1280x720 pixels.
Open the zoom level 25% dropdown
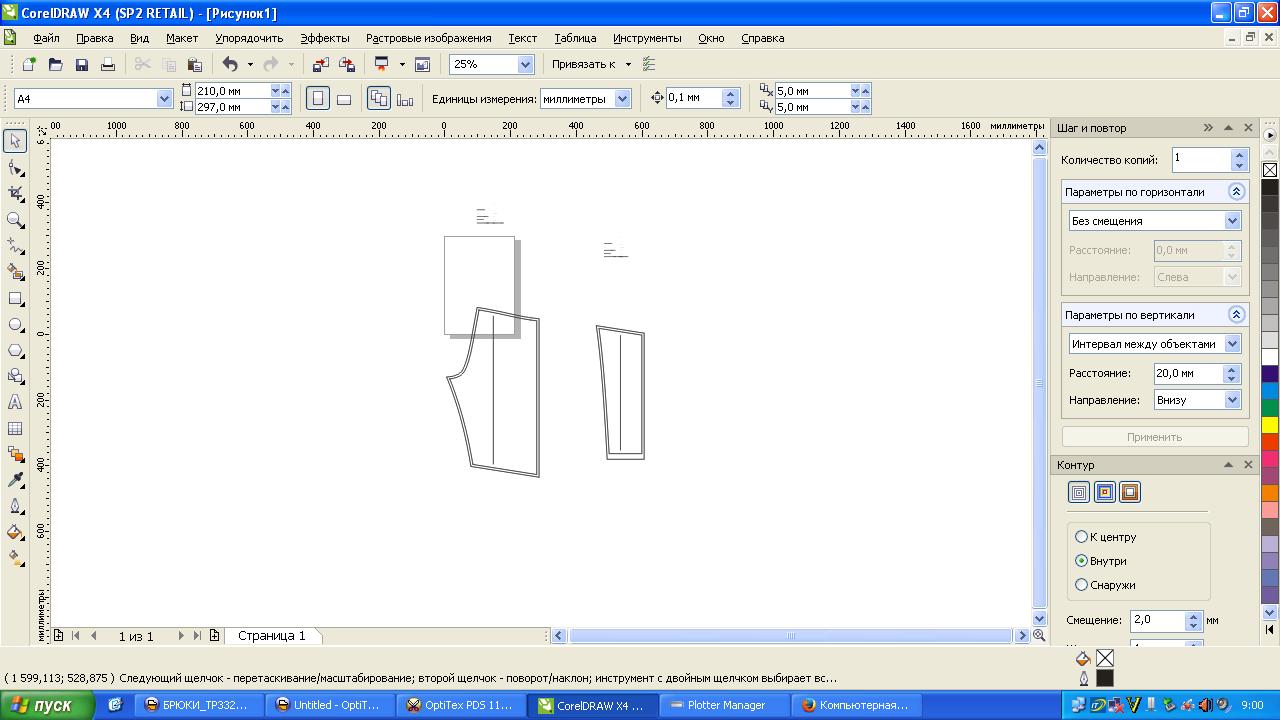(x=525, y=64)
